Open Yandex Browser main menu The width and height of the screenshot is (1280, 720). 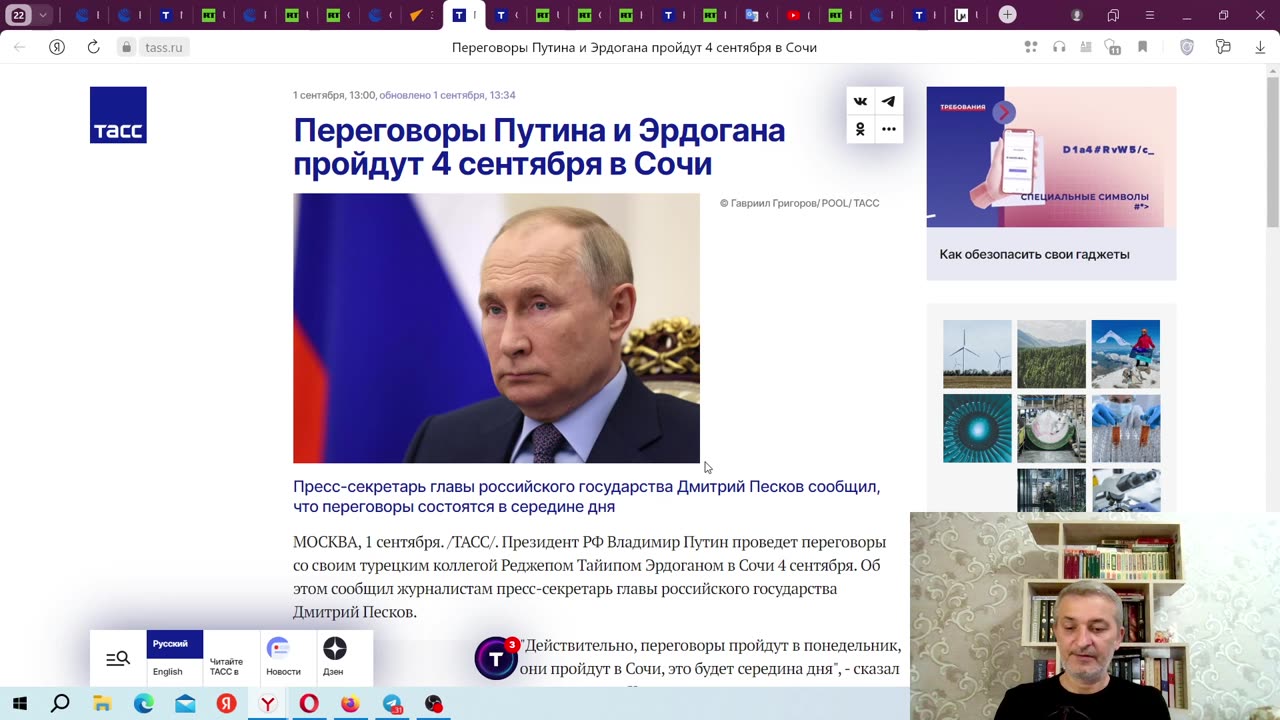(1150, 15)
